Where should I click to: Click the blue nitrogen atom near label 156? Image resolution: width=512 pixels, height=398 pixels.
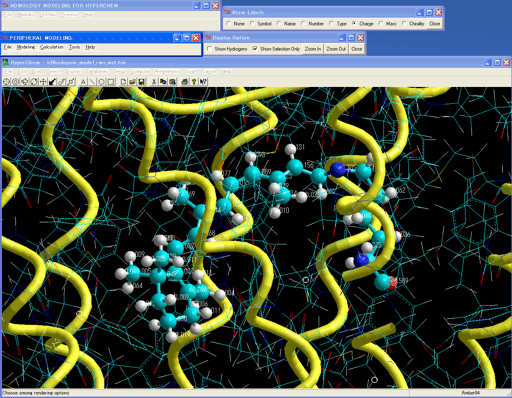coord(338,169)
